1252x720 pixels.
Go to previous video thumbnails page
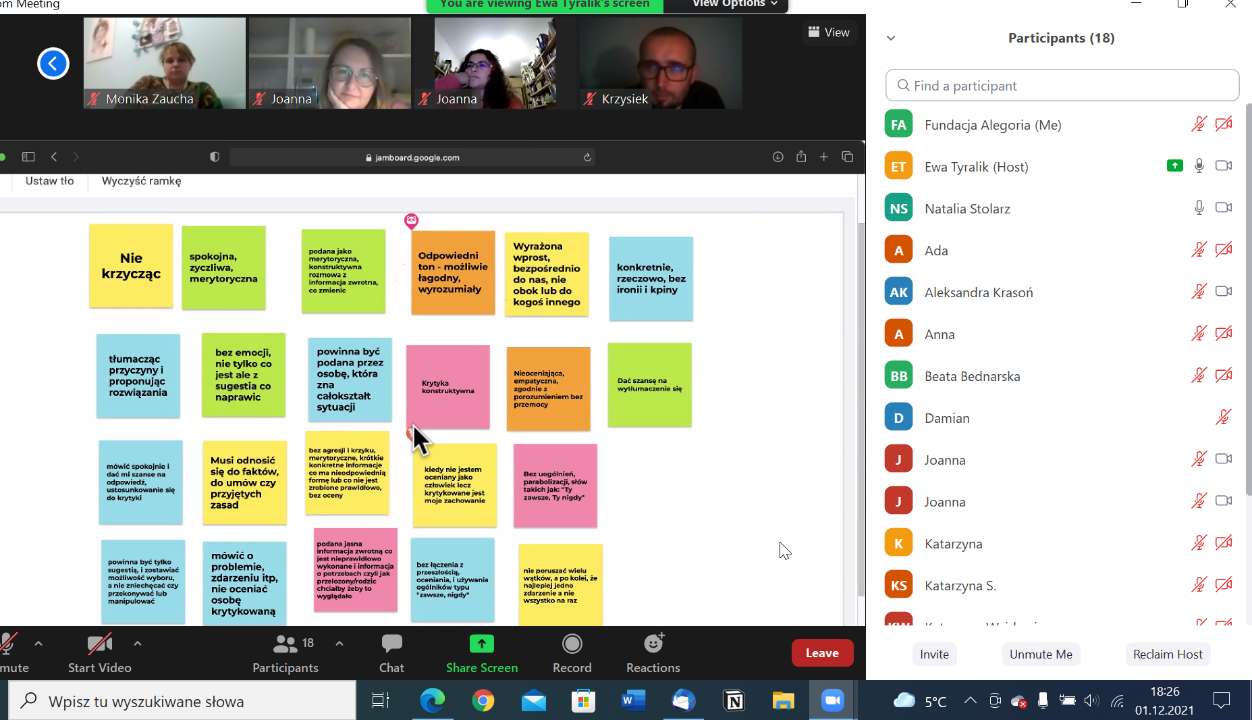pos(53,64)
